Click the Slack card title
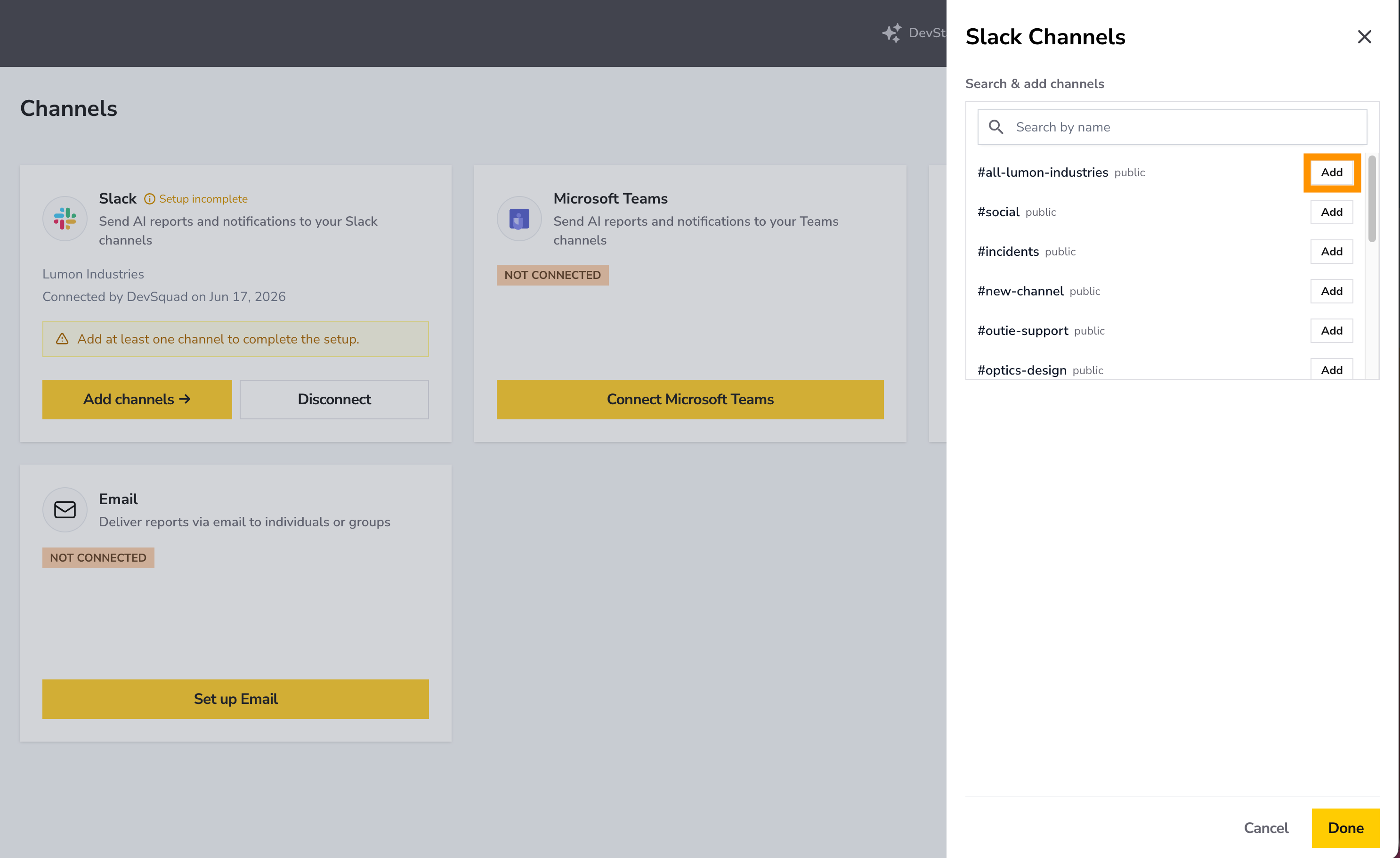Image resolution: width=1400 pixels, height=858 pixels. point(118,198)
